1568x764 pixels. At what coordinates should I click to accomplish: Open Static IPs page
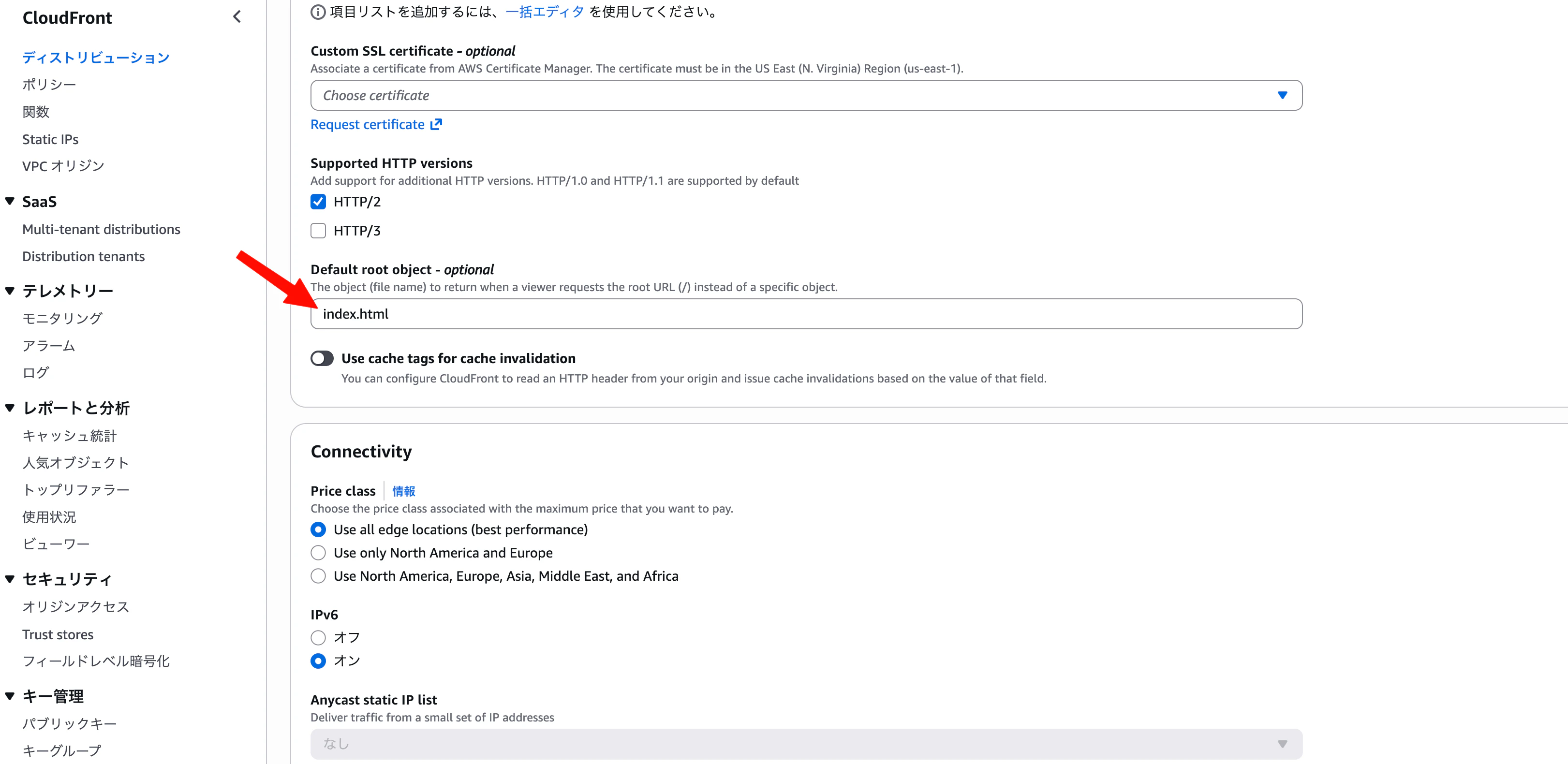click(50, 139)
